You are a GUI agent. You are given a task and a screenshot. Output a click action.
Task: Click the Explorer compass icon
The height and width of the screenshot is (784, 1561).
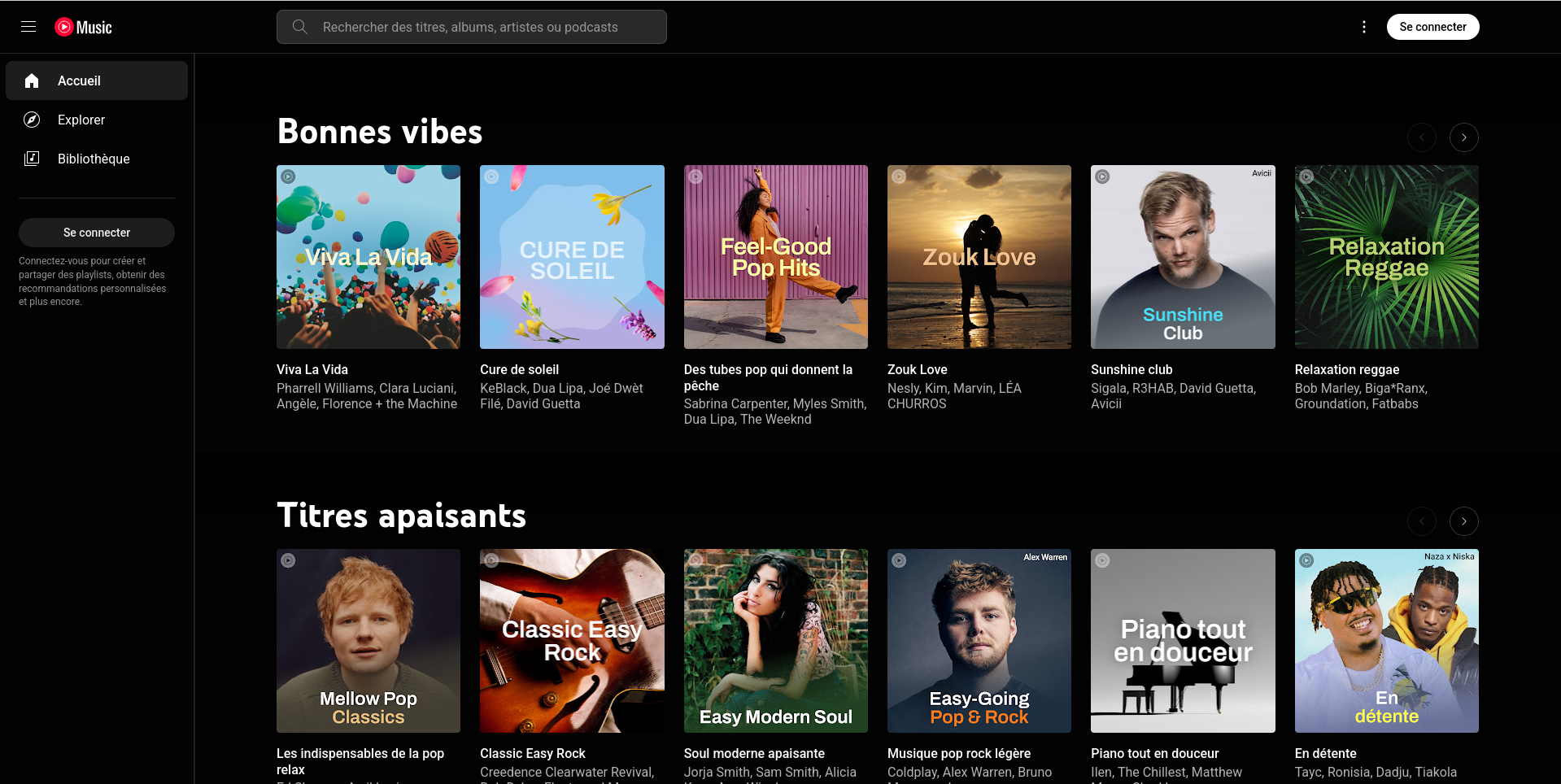point(32,120)
